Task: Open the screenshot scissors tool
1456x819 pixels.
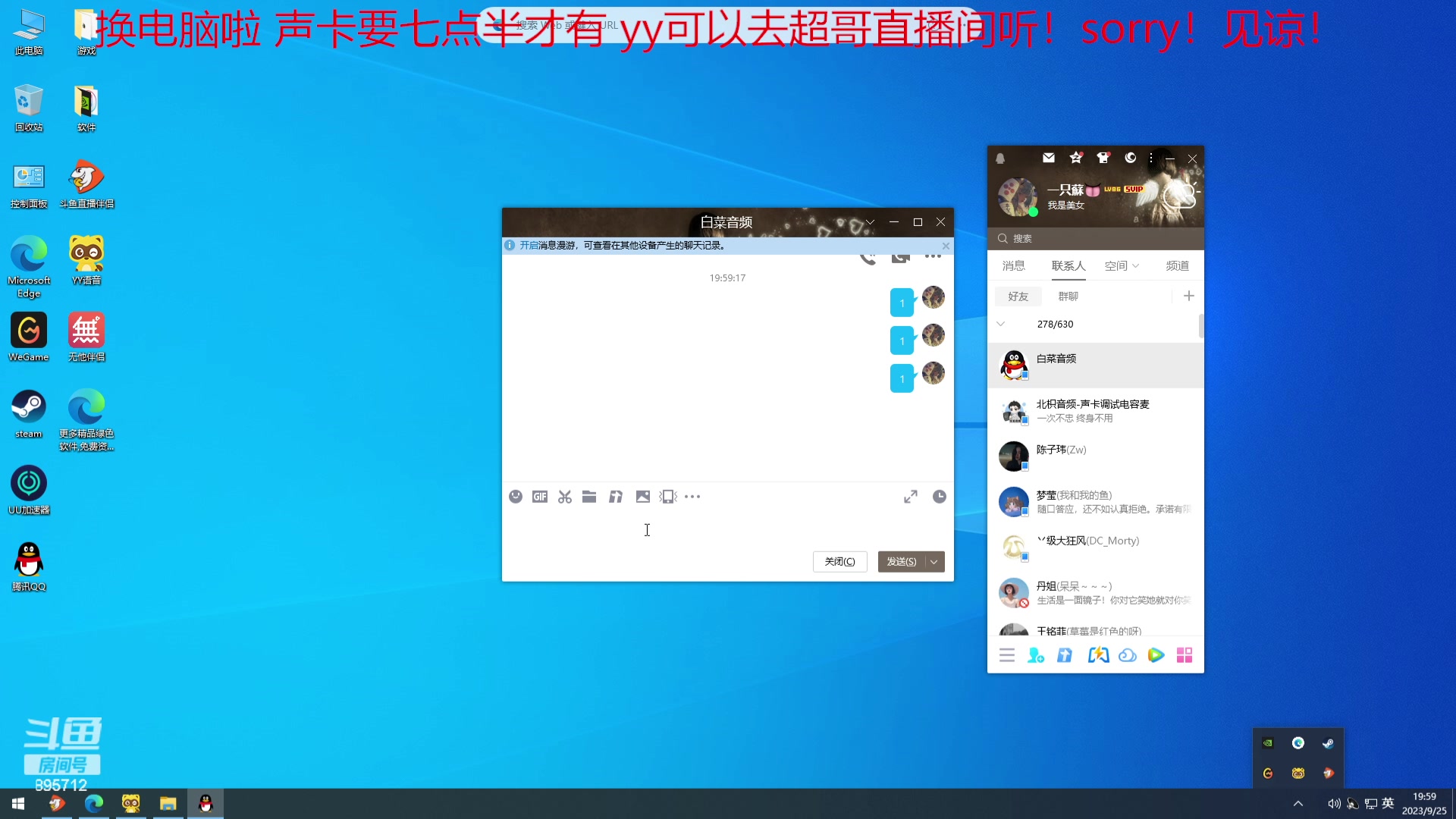Action: (x=564, y=496)
